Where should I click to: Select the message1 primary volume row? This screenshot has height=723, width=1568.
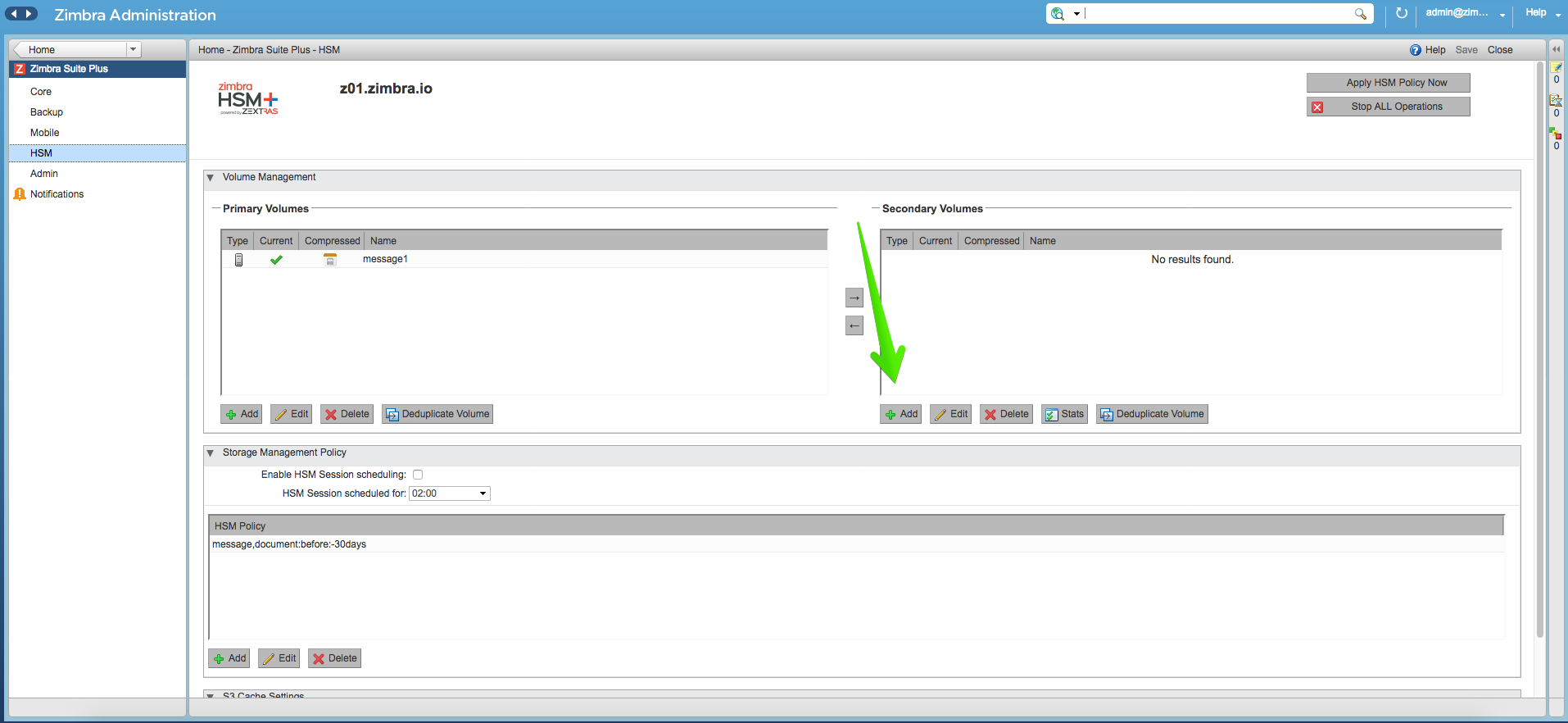(524, 260)
